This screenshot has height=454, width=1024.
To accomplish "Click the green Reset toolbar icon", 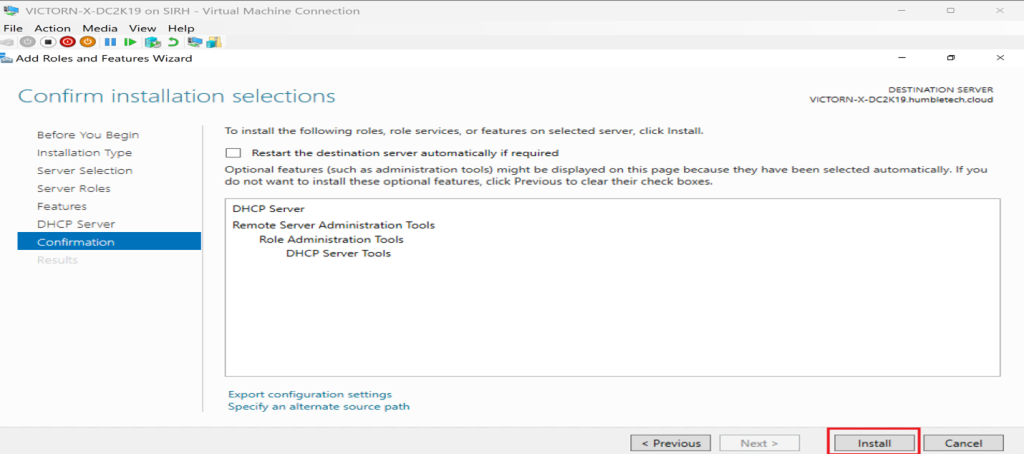I will [x=130, y=42].
